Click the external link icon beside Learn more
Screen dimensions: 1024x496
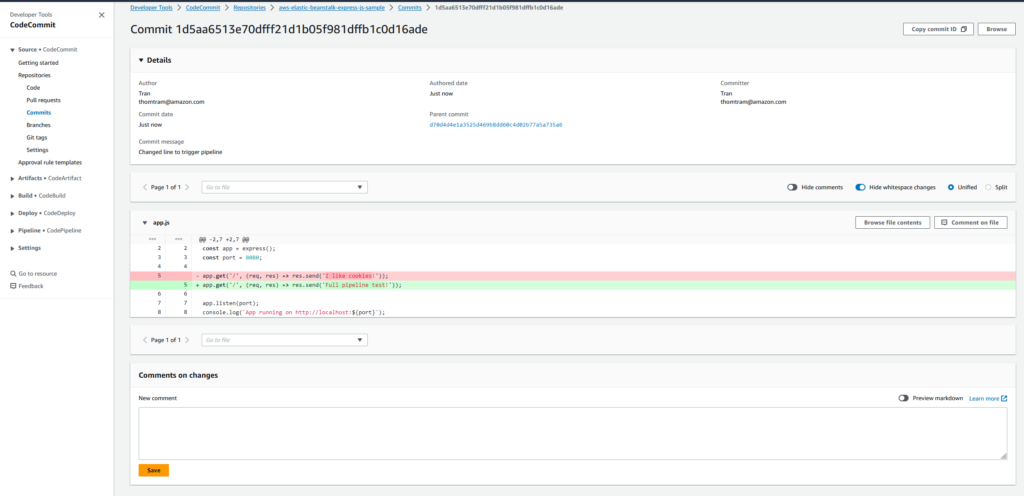(1004, 398)
